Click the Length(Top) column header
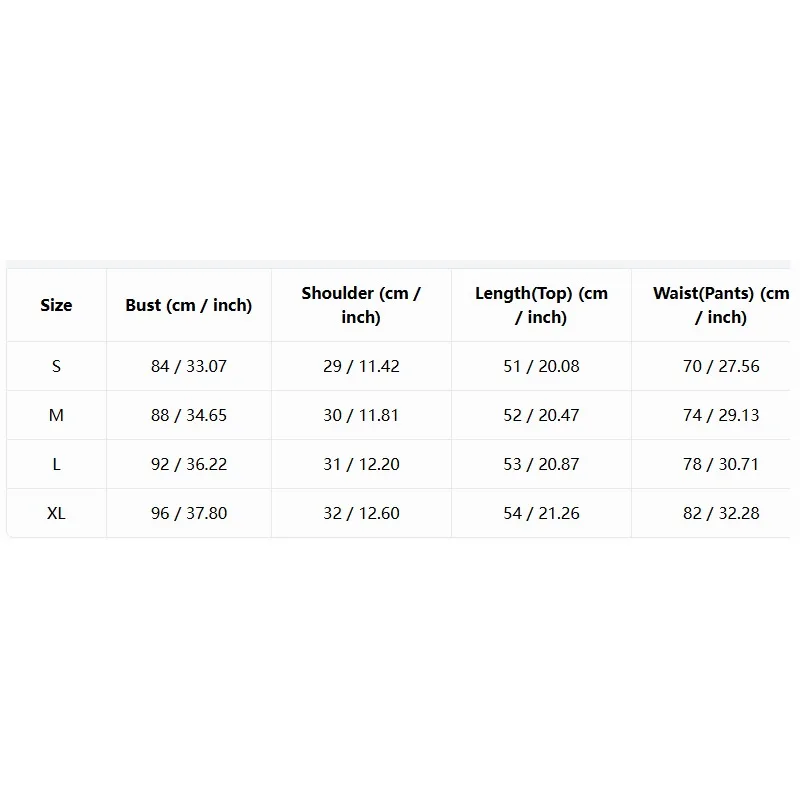 pyautogui.click(x=541, y=305)
